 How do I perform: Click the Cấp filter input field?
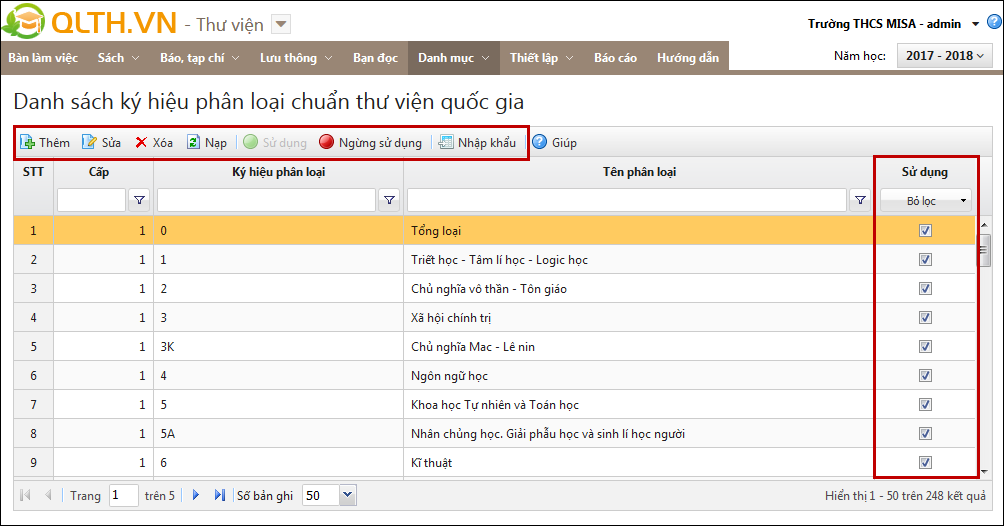[92, 200]
